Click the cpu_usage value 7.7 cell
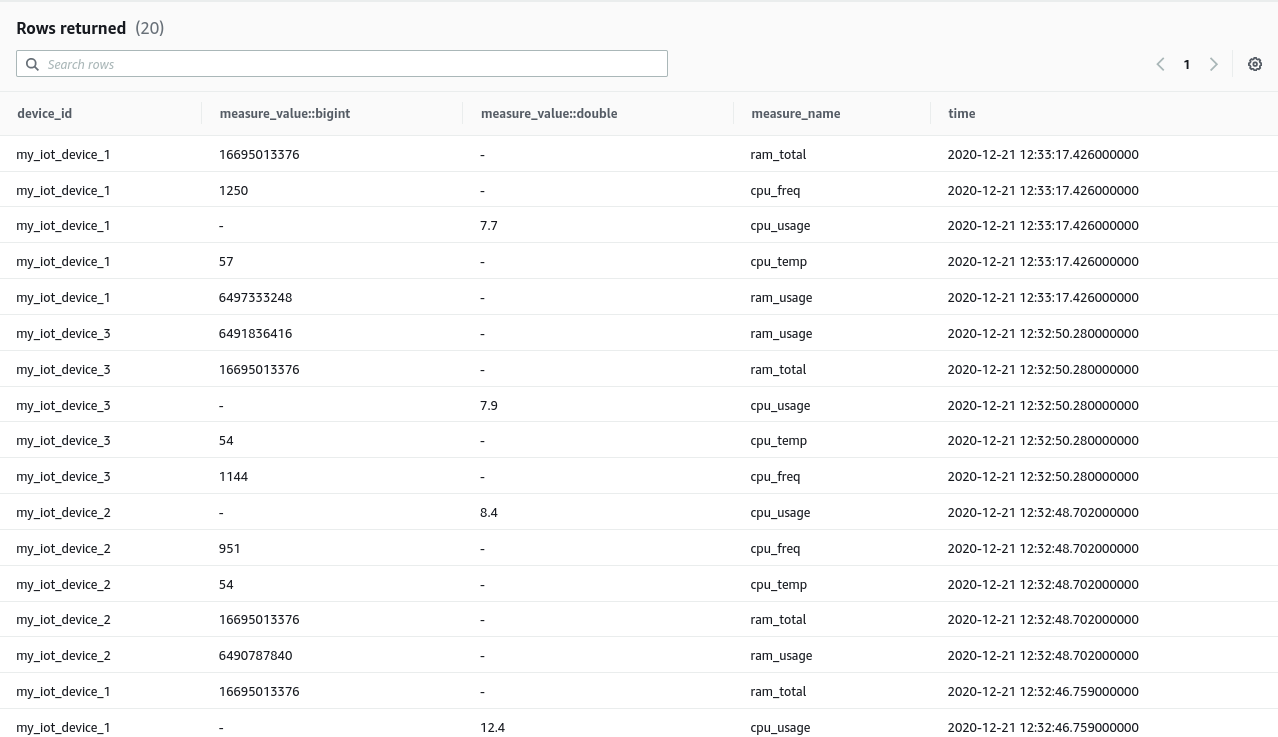The width and height of the screenshot is (1278, 737). pos(488,225)
